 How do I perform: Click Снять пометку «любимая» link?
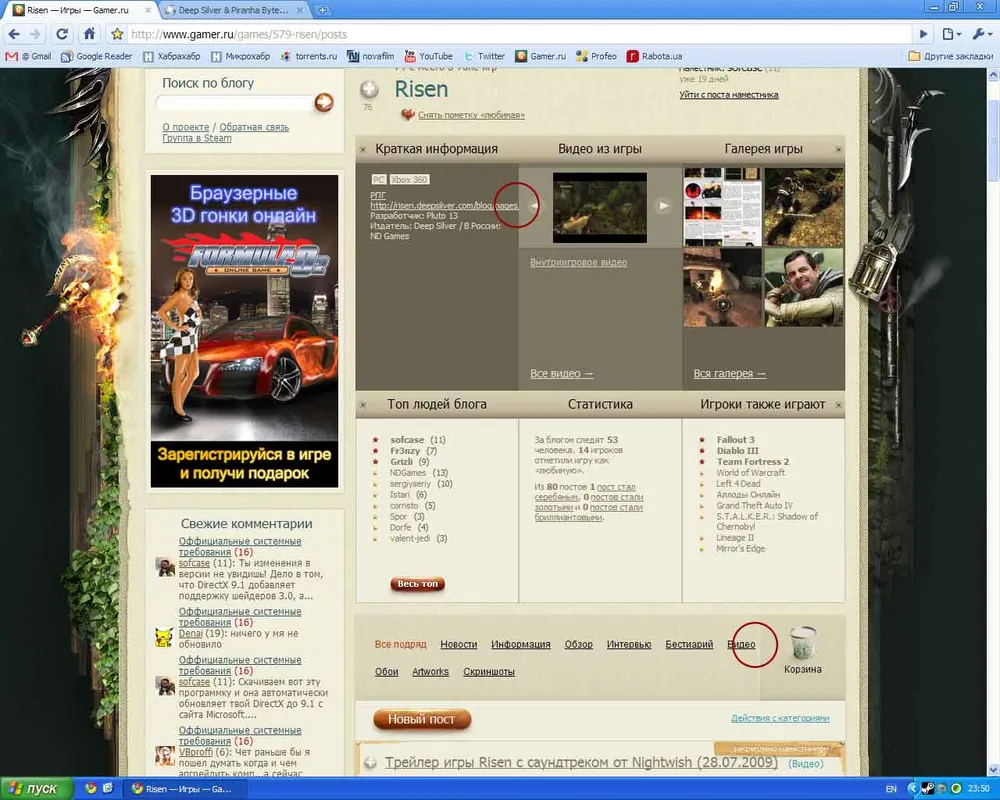coord(471,115)
